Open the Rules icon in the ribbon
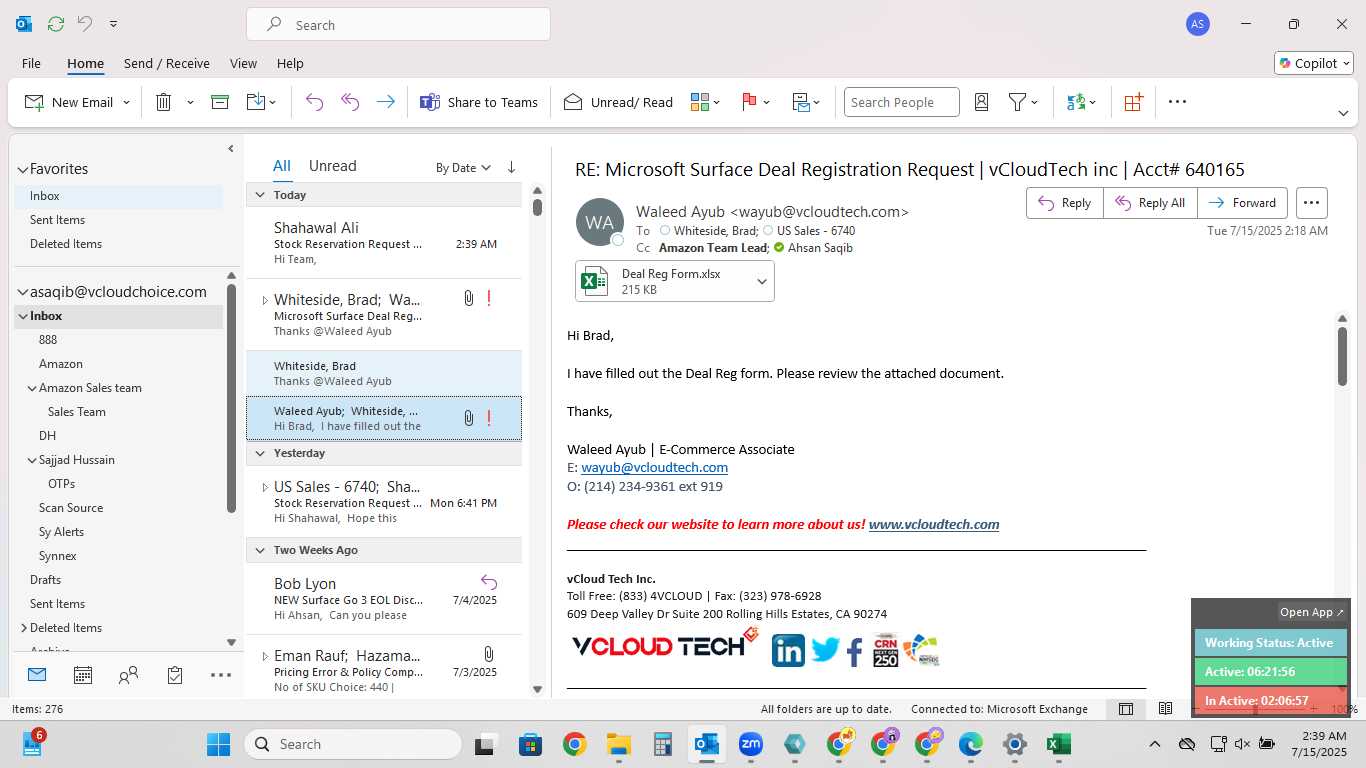The height and width of the screenshot is (768, 1366). (x=801, y=102)
